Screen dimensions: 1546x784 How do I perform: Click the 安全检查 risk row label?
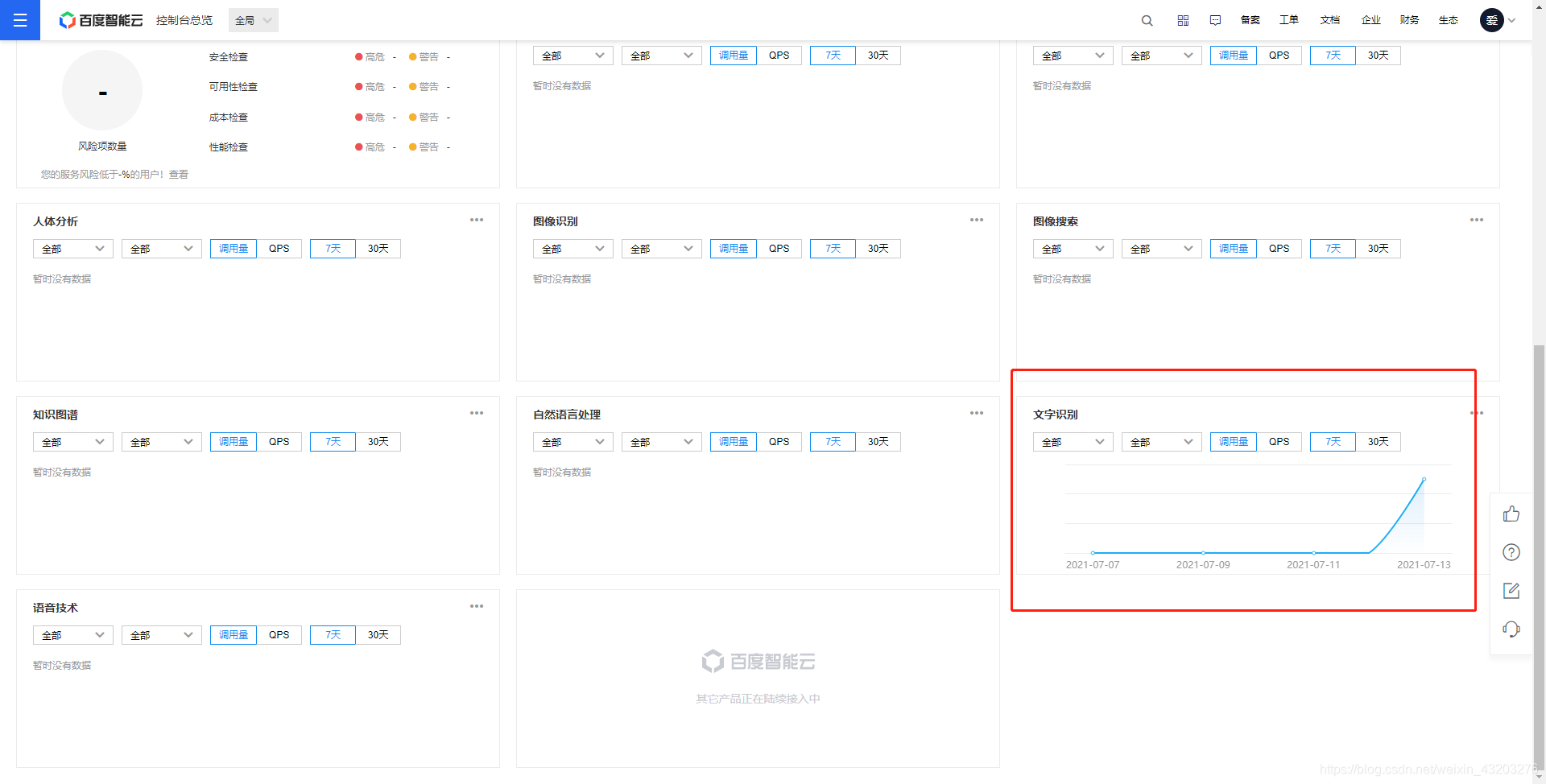[229, 57]
